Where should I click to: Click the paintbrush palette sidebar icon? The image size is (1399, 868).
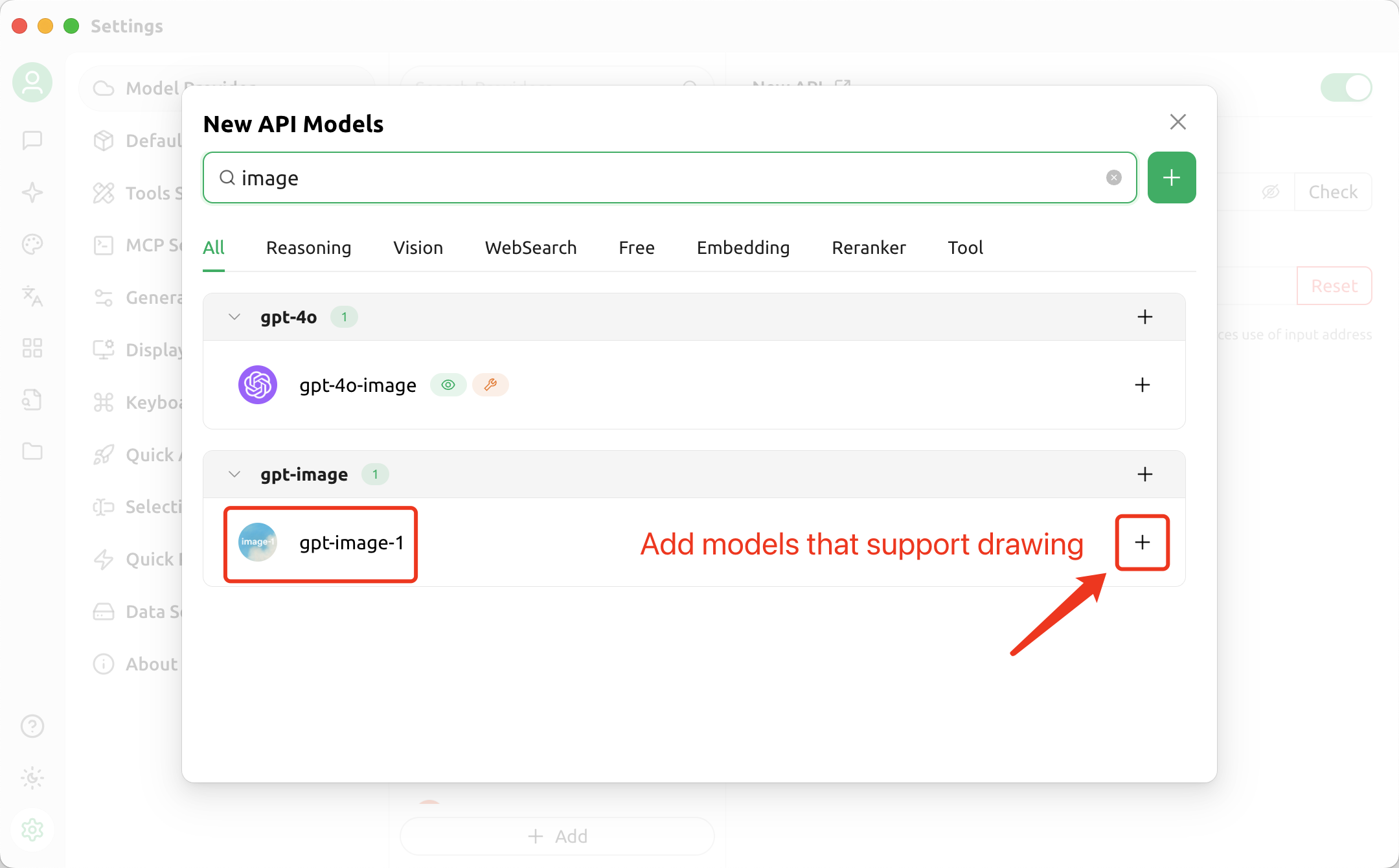pyautogui.click(x=32, y=244)
